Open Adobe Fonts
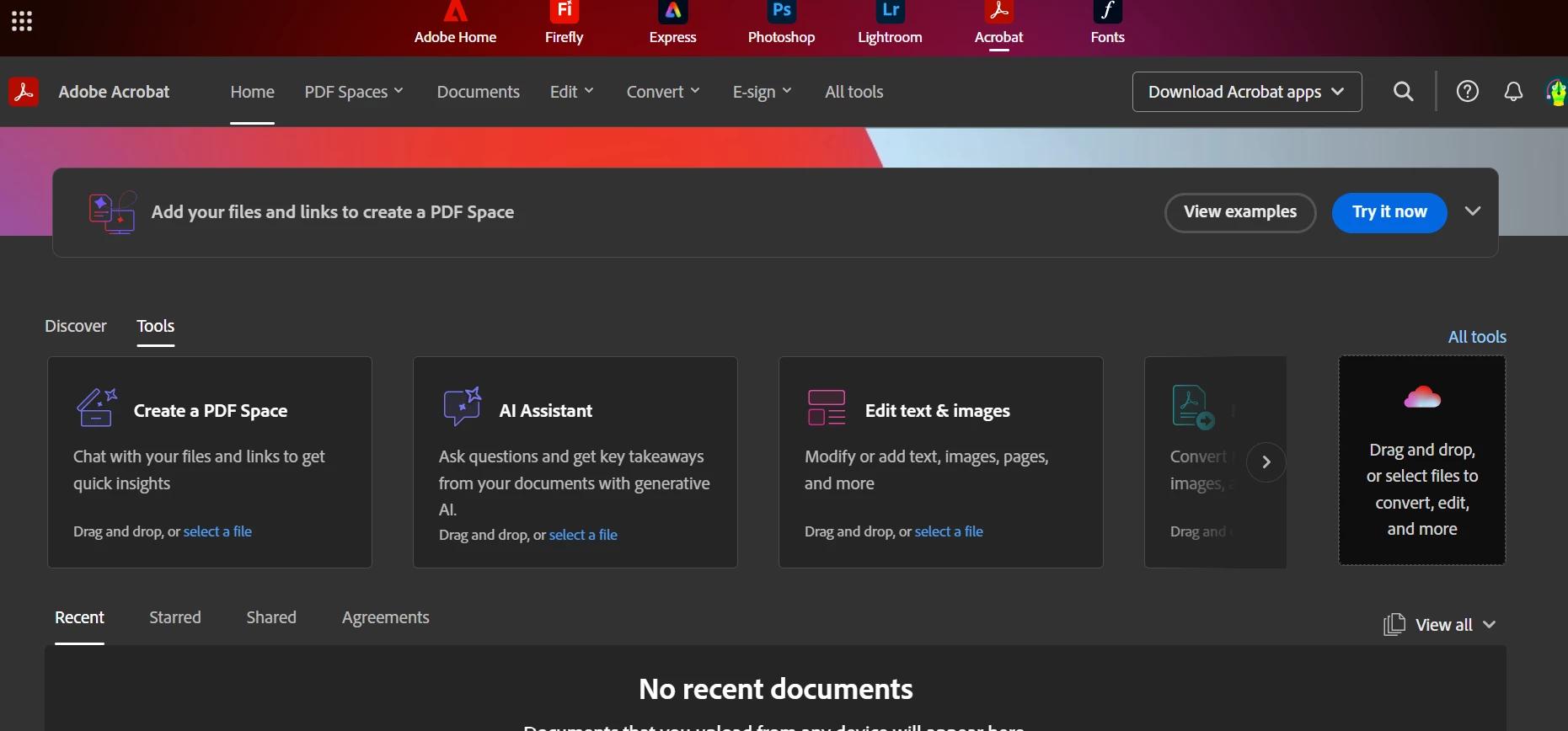1568x731 pixels. point(1107,24)
